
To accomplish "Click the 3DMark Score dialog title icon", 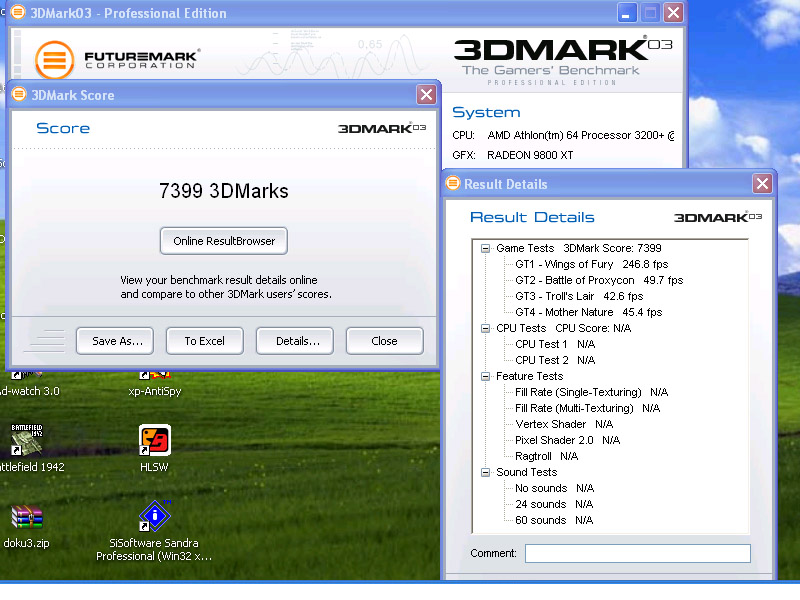I will 19,95.
